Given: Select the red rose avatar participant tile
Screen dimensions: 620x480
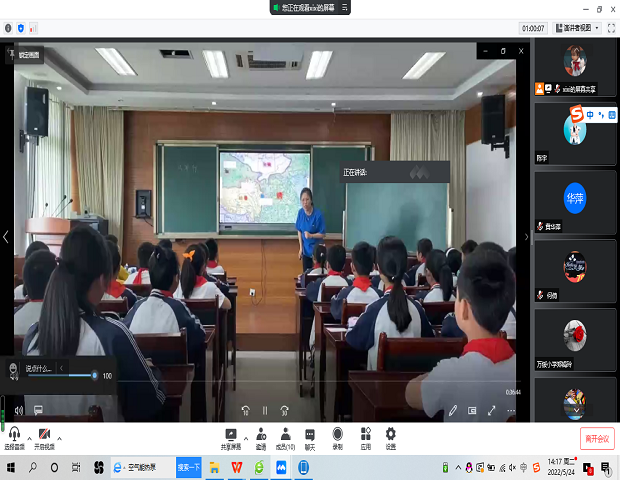Looking at the screenshot, I should (575, 340).
